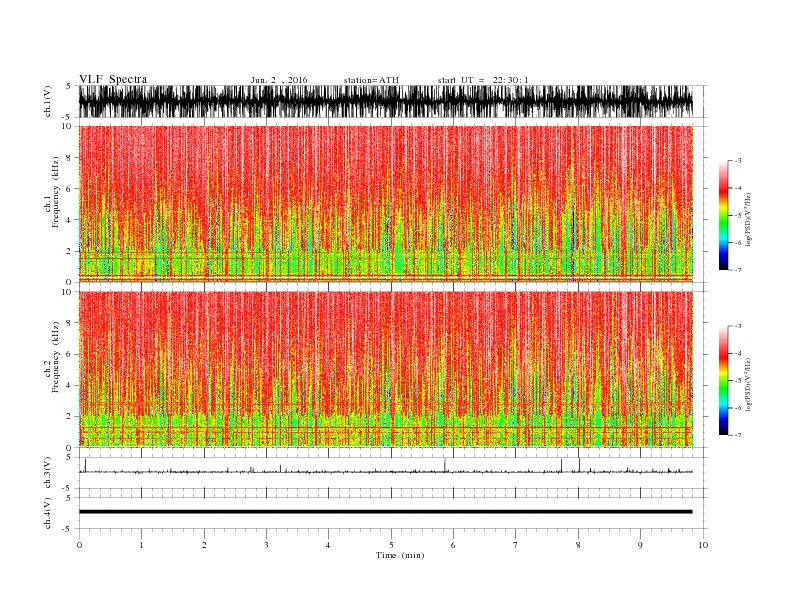Viewport: 792px width, 612px height.
Task: Click the time axis tick label "1"
Action: pos(141,545)
